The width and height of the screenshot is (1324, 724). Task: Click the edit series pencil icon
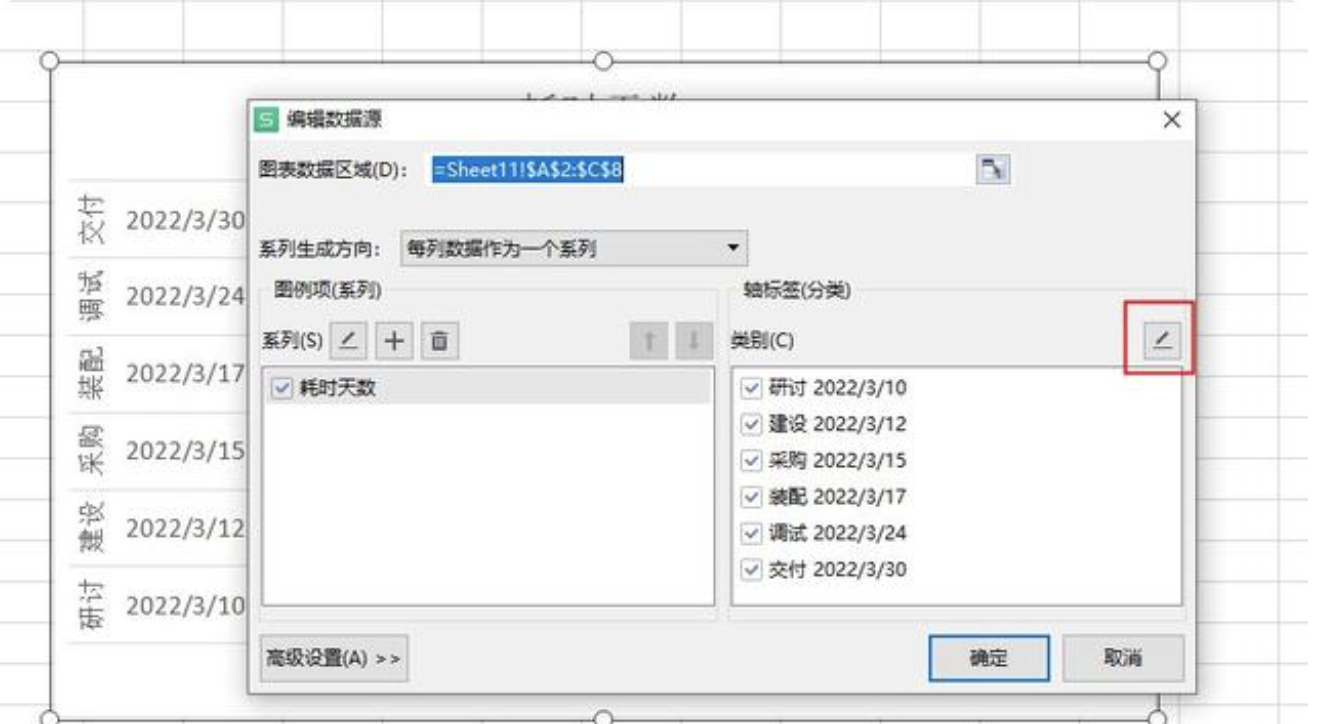346,340
